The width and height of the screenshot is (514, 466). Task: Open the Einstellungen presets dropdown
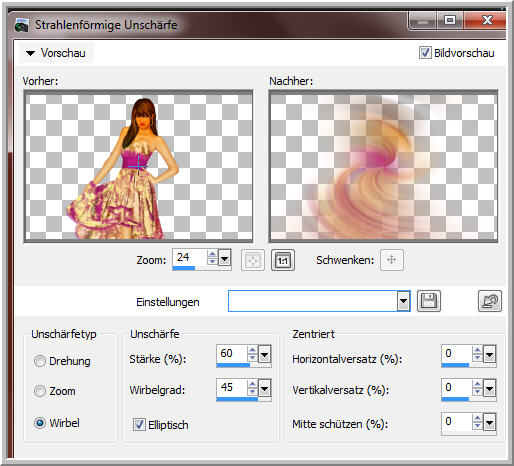pos(403,301)
